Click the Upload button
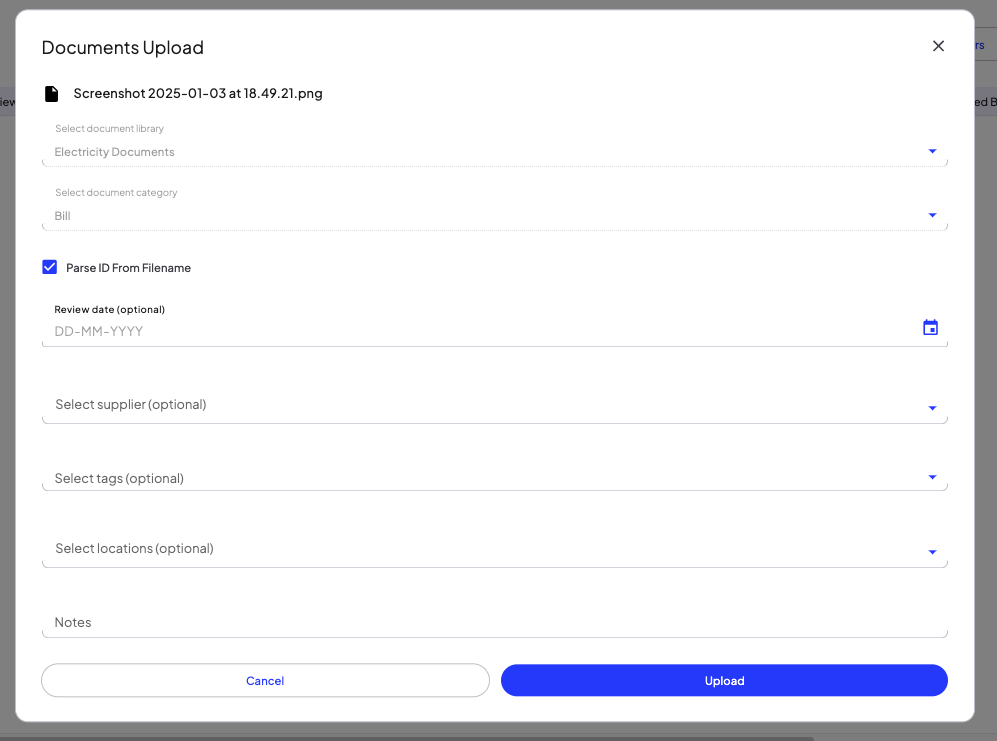 724,680
